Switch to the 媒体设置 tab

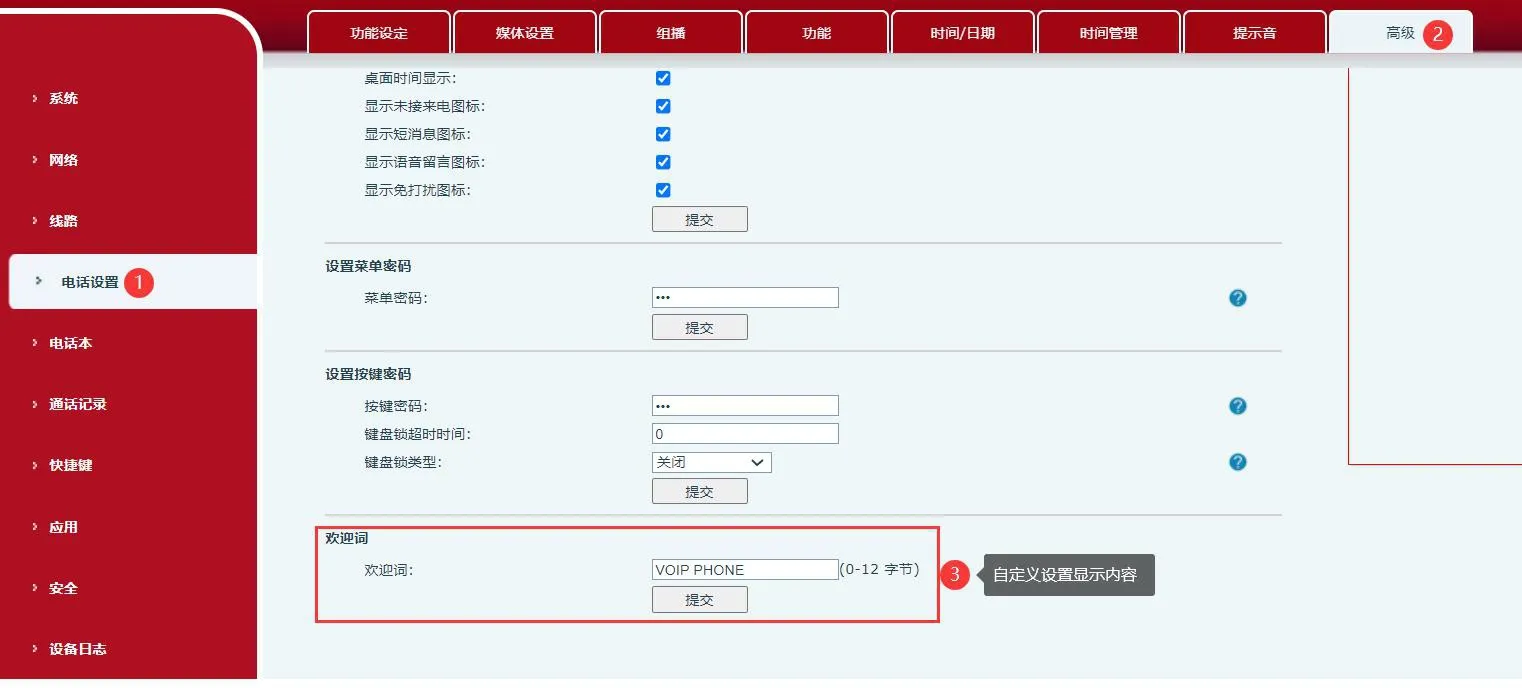coord(525,32)
